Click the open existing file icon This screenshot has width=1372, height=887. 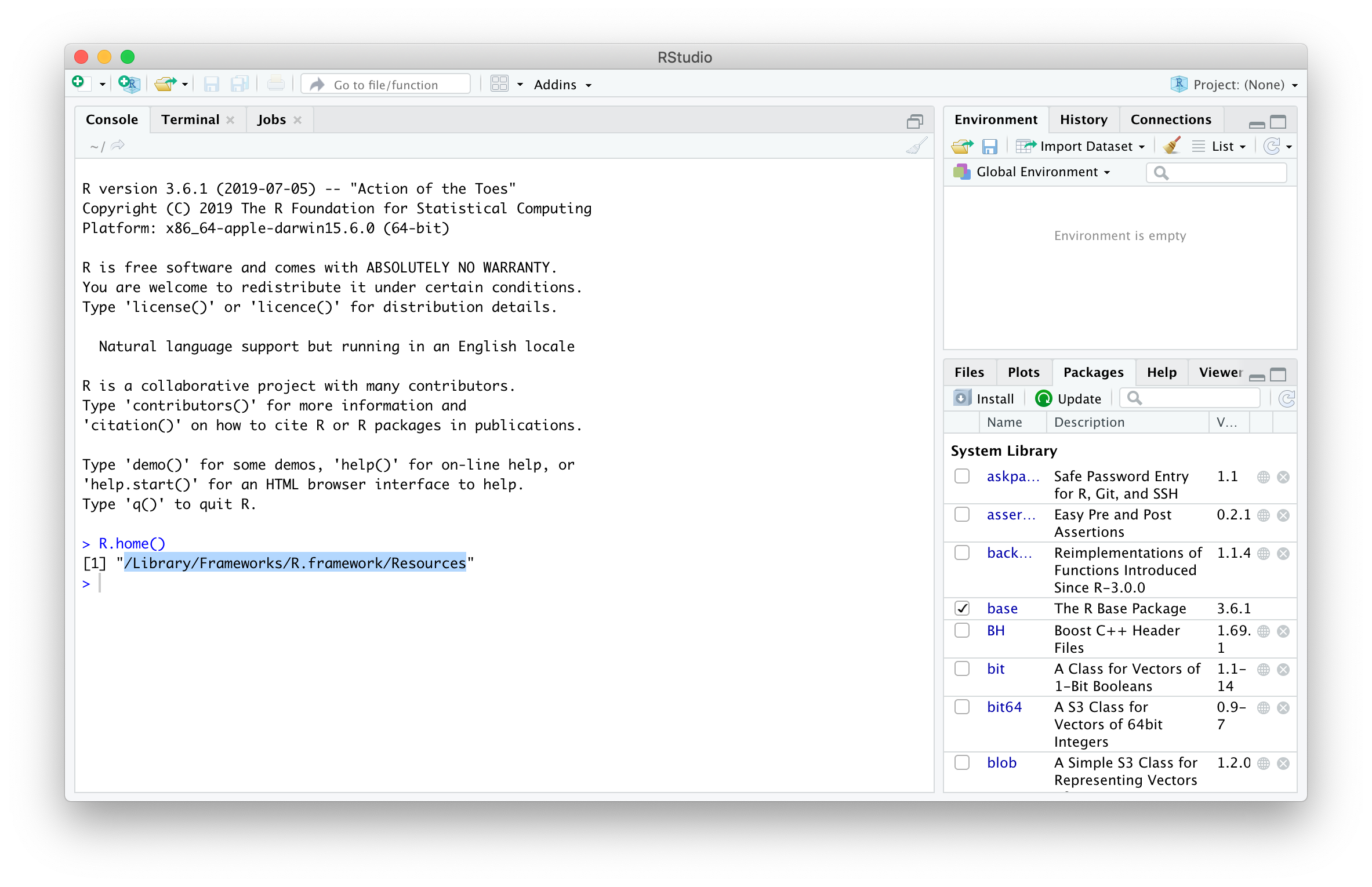pyautogui.click(x=165, y=84)
